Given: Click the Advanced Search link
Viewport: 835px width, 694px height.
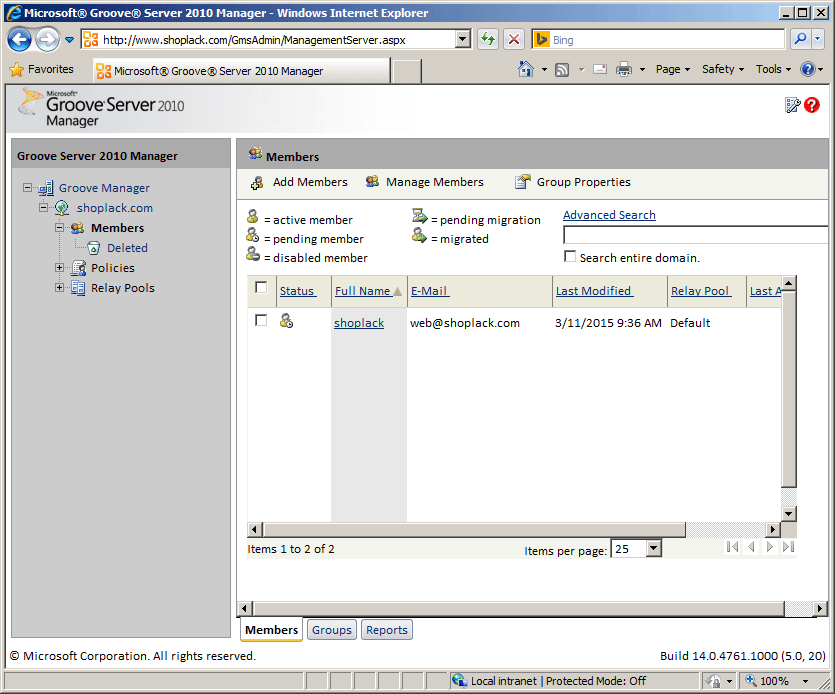Looking at the screenshot, I should point(609,215).
